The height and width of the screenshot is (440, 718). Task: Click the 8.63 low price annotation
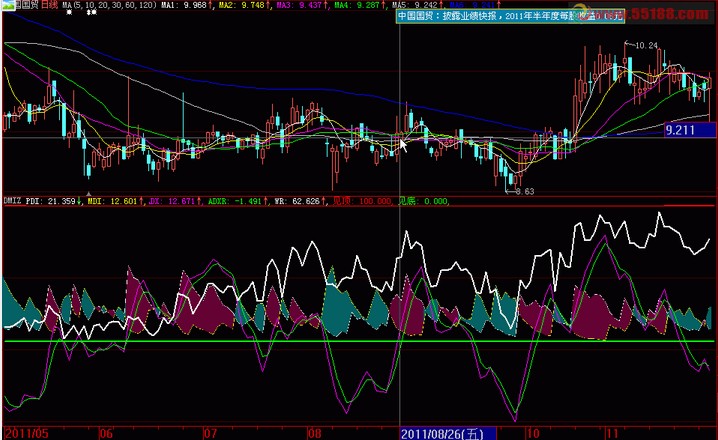tap(524, 191)
